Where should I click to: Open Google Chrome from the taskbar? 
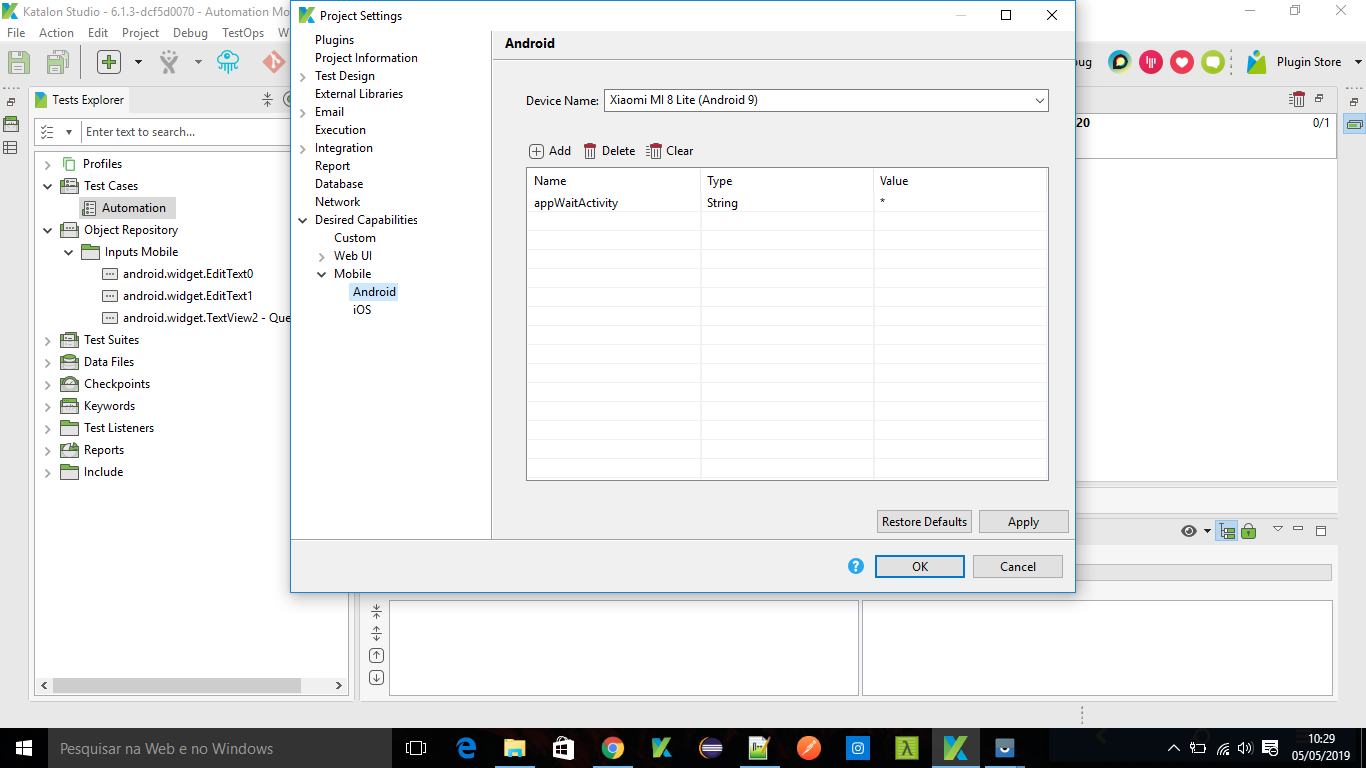613,748
